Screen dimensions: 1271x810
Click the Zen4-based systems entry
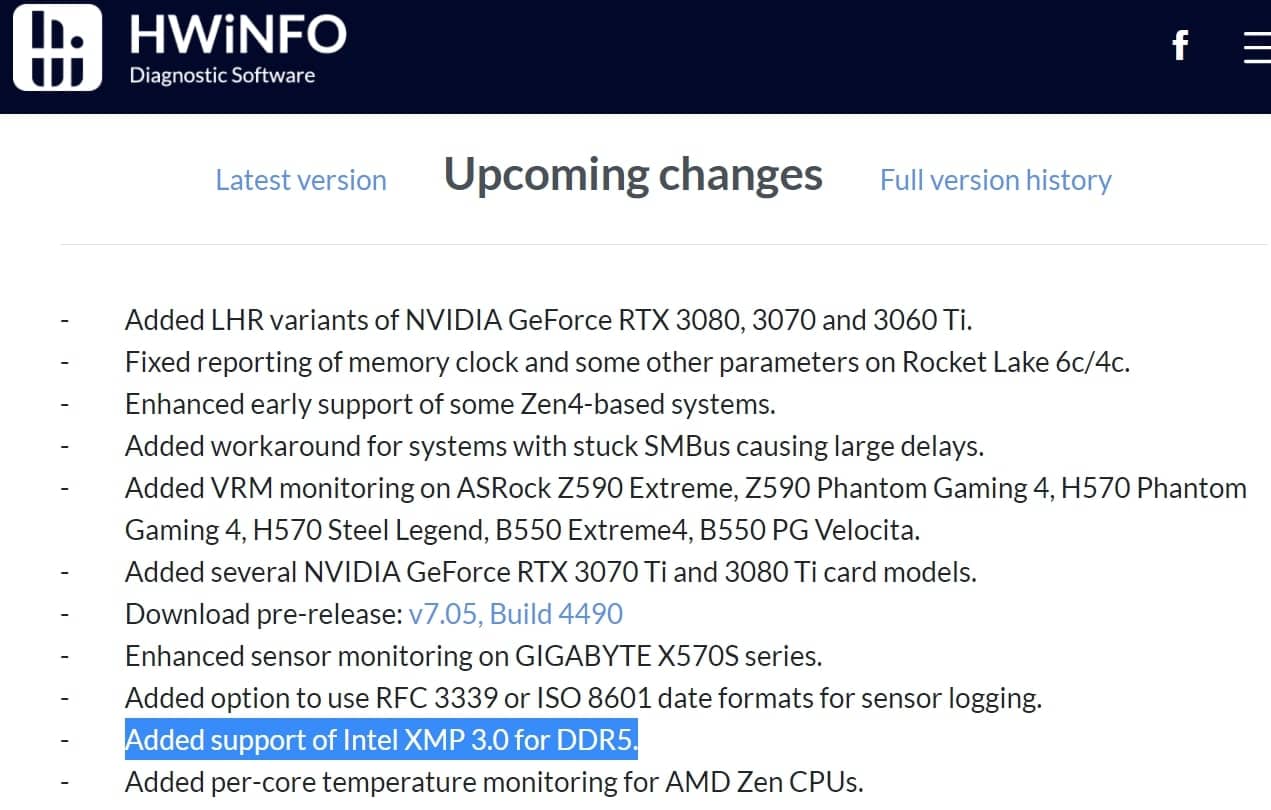(x=450, y=404)
